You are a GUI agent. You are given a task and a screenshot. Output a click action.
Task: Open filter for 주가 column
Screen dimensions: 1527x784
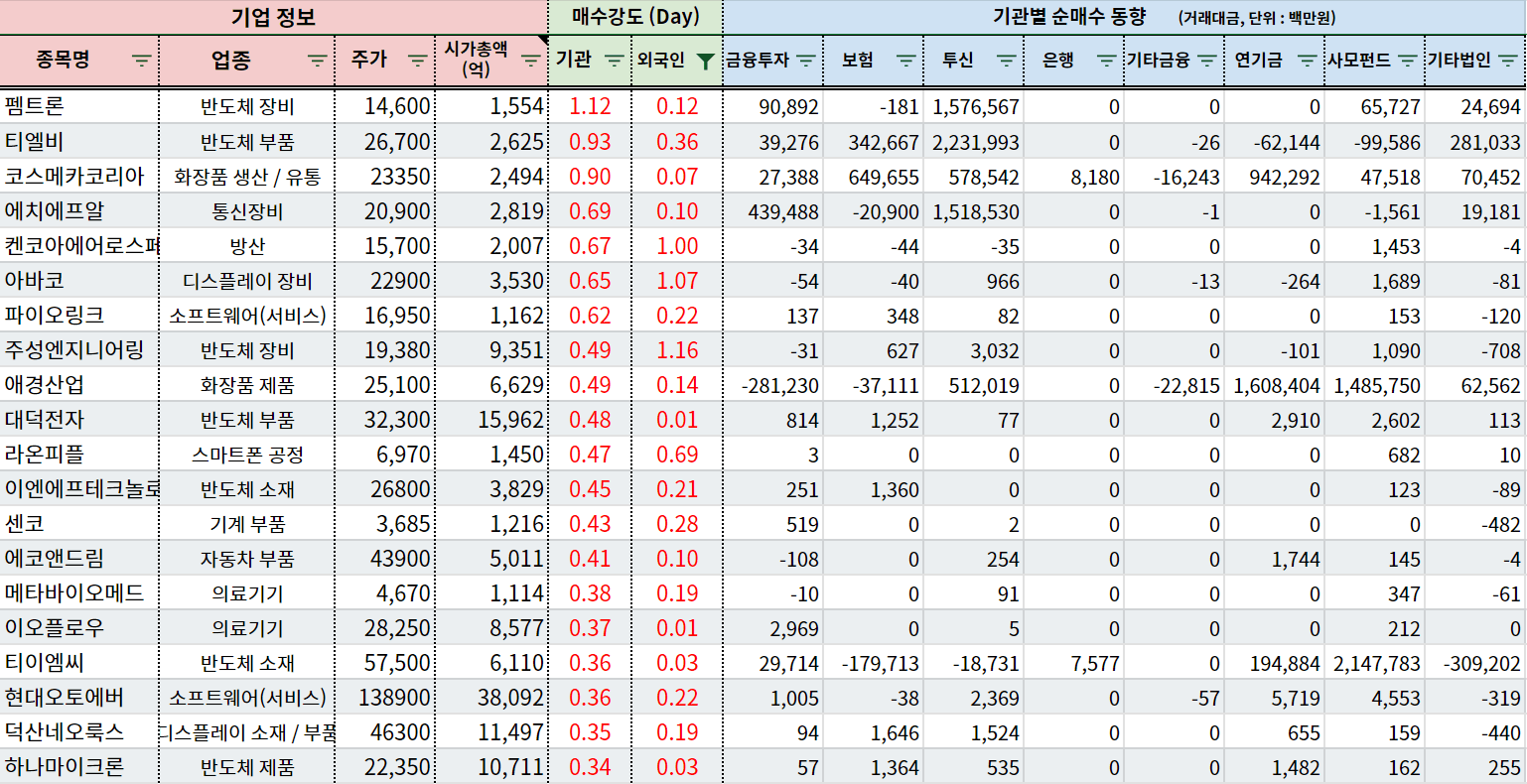418,61
